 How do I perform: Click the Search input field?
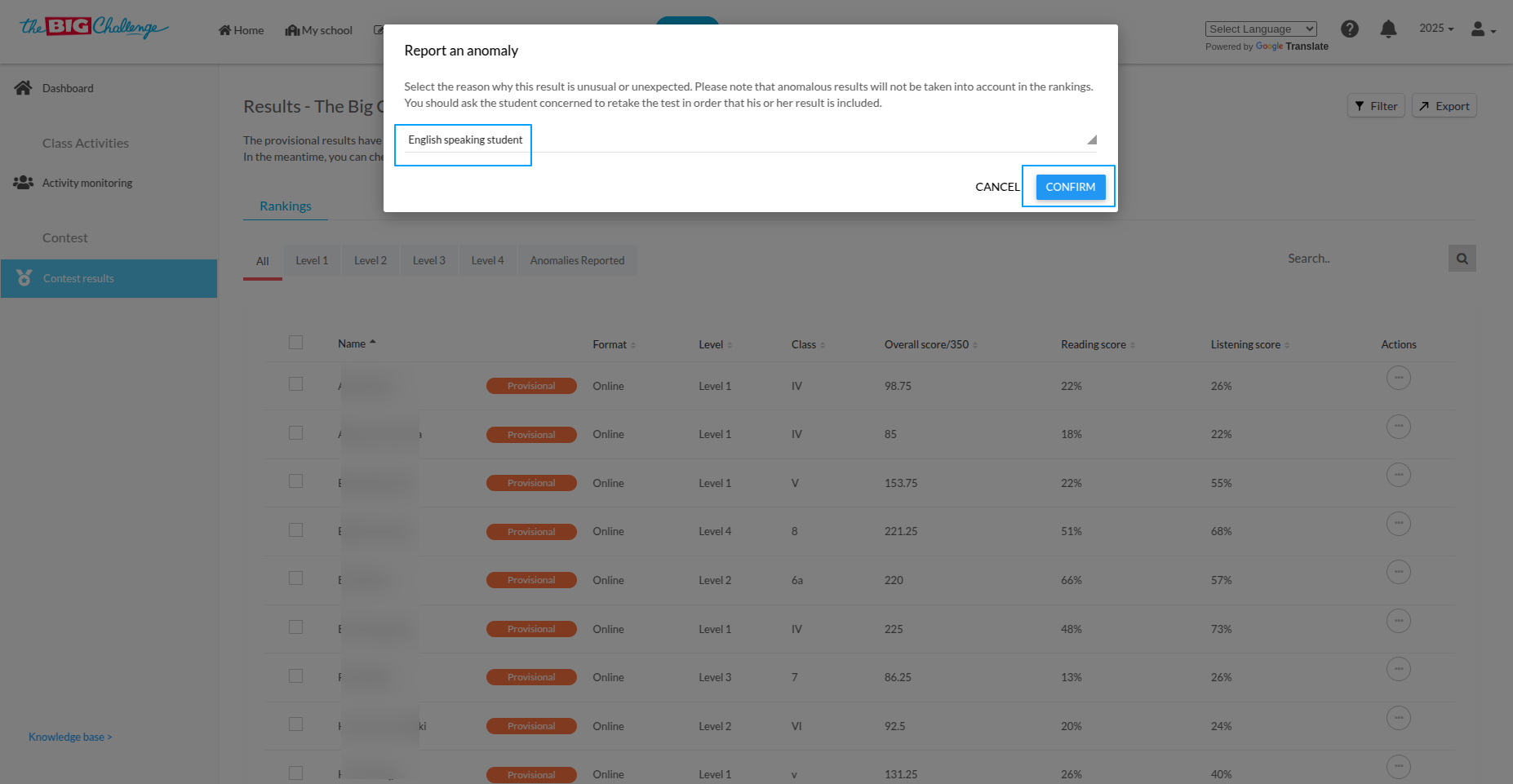pyautogui.click(x=1364, y=259)
